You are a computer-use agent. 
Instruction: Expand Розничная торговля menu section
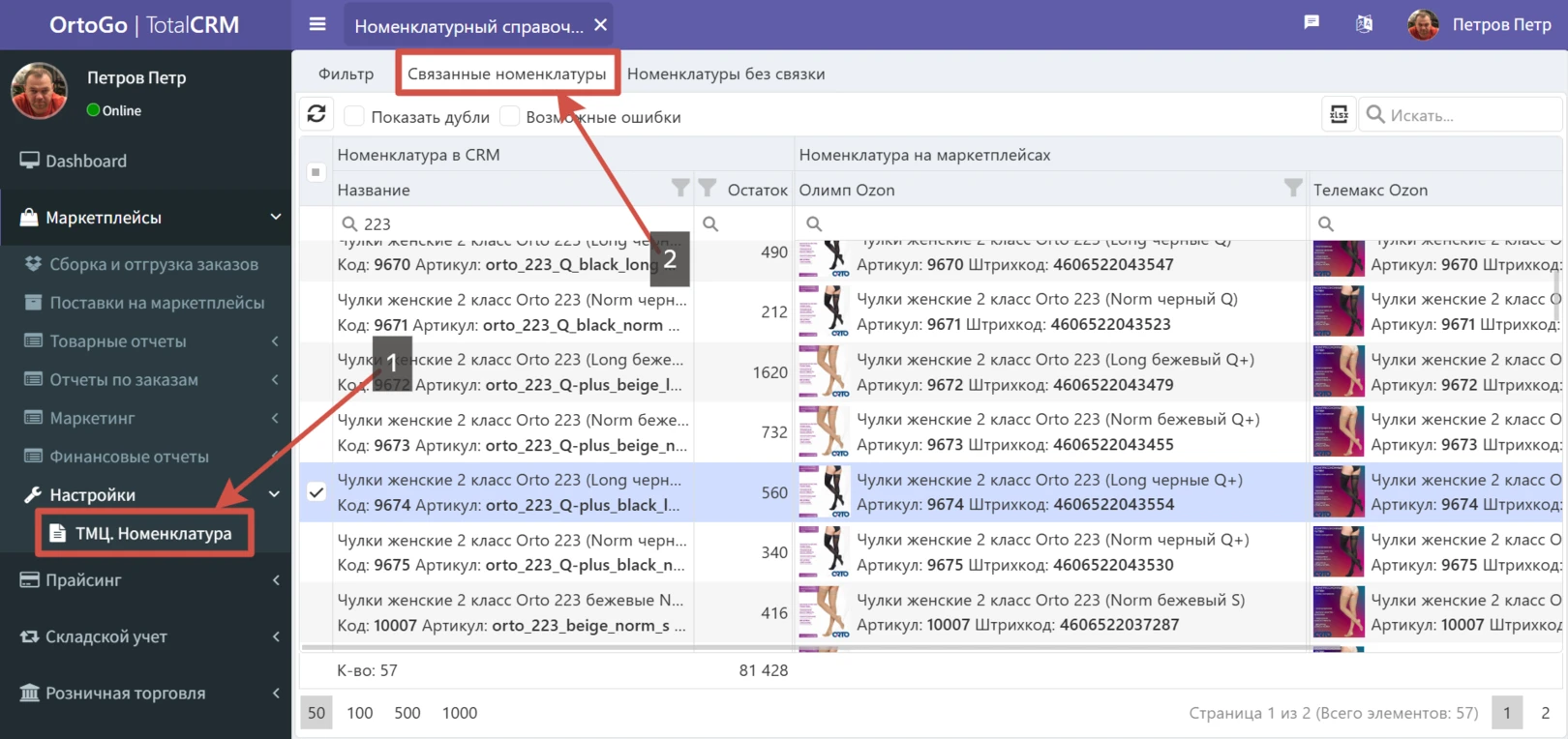click(145, 693)
